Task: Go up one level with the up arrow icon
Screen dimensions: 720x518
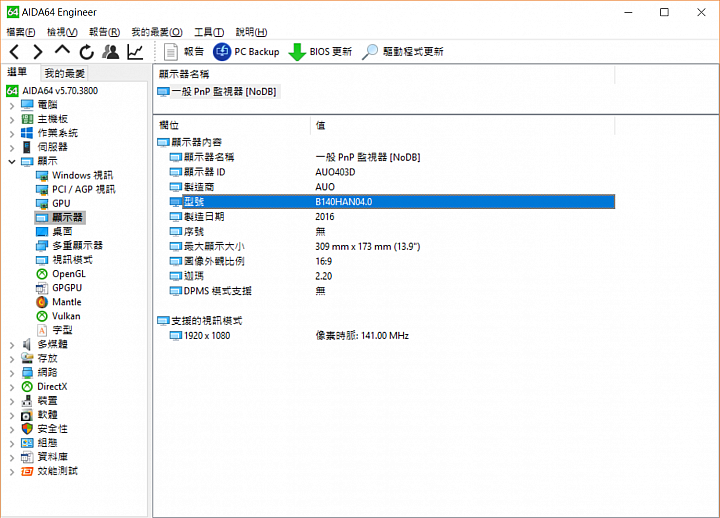Action: coord(62,51)
